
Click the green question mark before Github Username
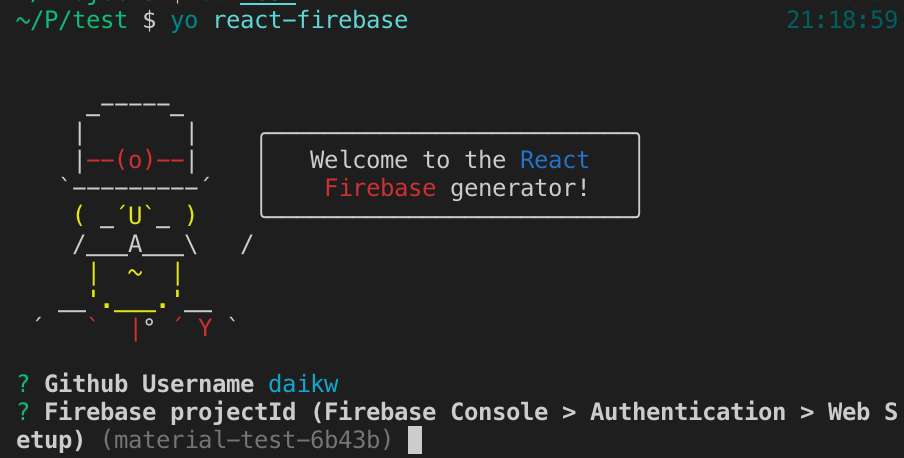pyautogui.click(x=23, y=384)
